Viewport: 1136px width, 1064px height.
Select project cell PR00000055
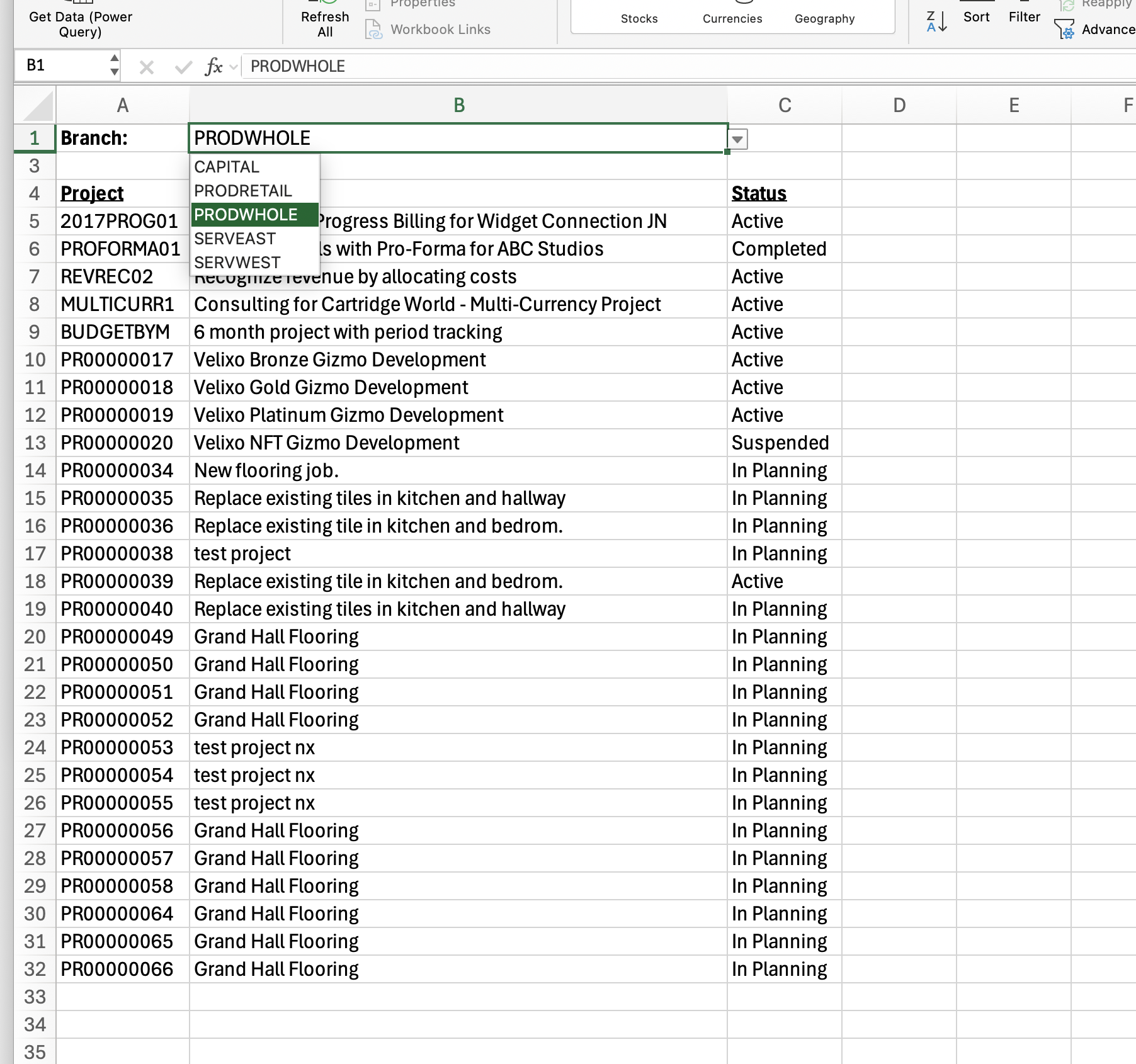click(x=123, y=803)
